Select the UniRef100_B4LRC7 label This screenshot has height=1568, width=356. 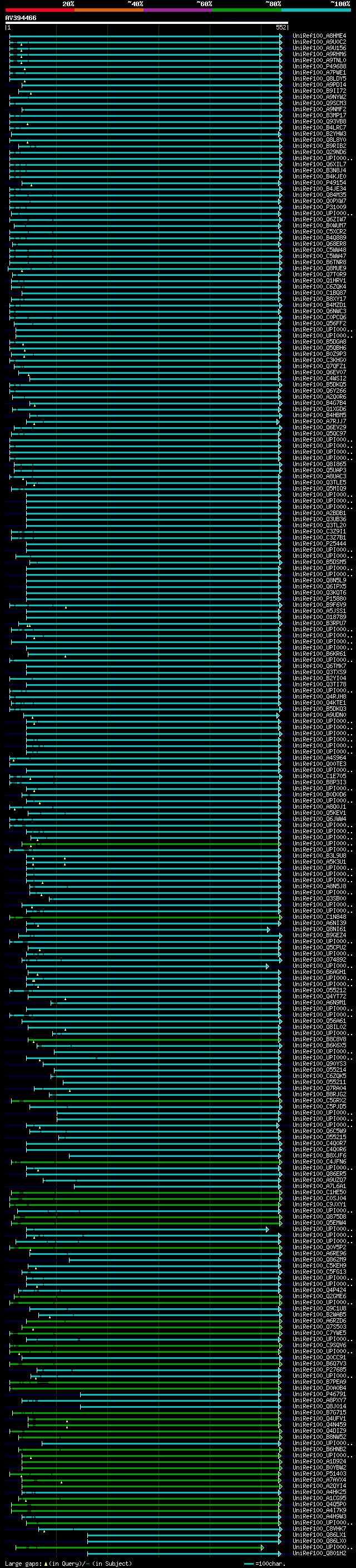[x=319, y=127]
